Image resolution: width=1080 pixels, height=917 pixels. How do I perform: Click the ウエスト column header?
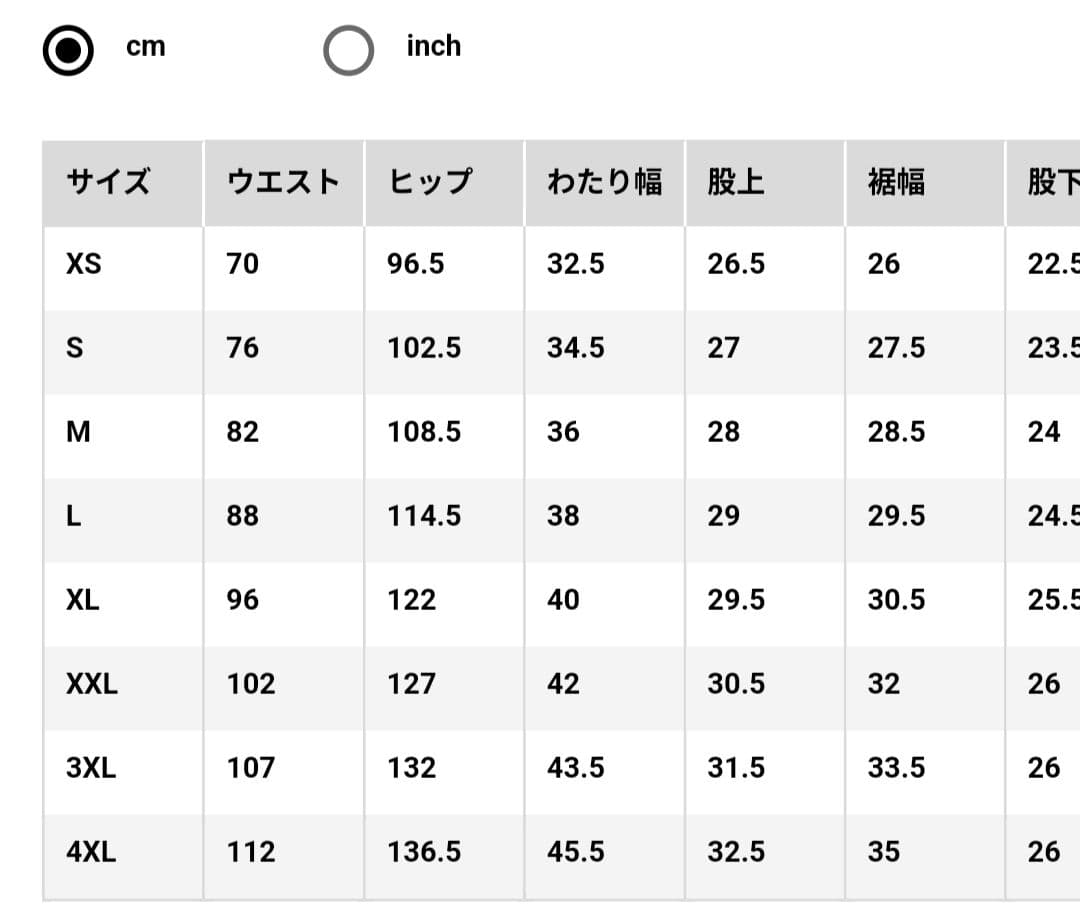[283, 183]
